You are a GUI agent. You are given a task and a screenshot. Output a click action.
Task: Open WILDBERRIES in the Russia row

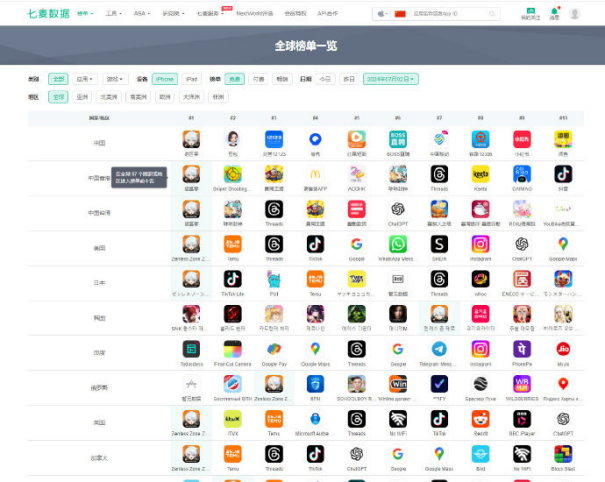click(x=522, y=384)
